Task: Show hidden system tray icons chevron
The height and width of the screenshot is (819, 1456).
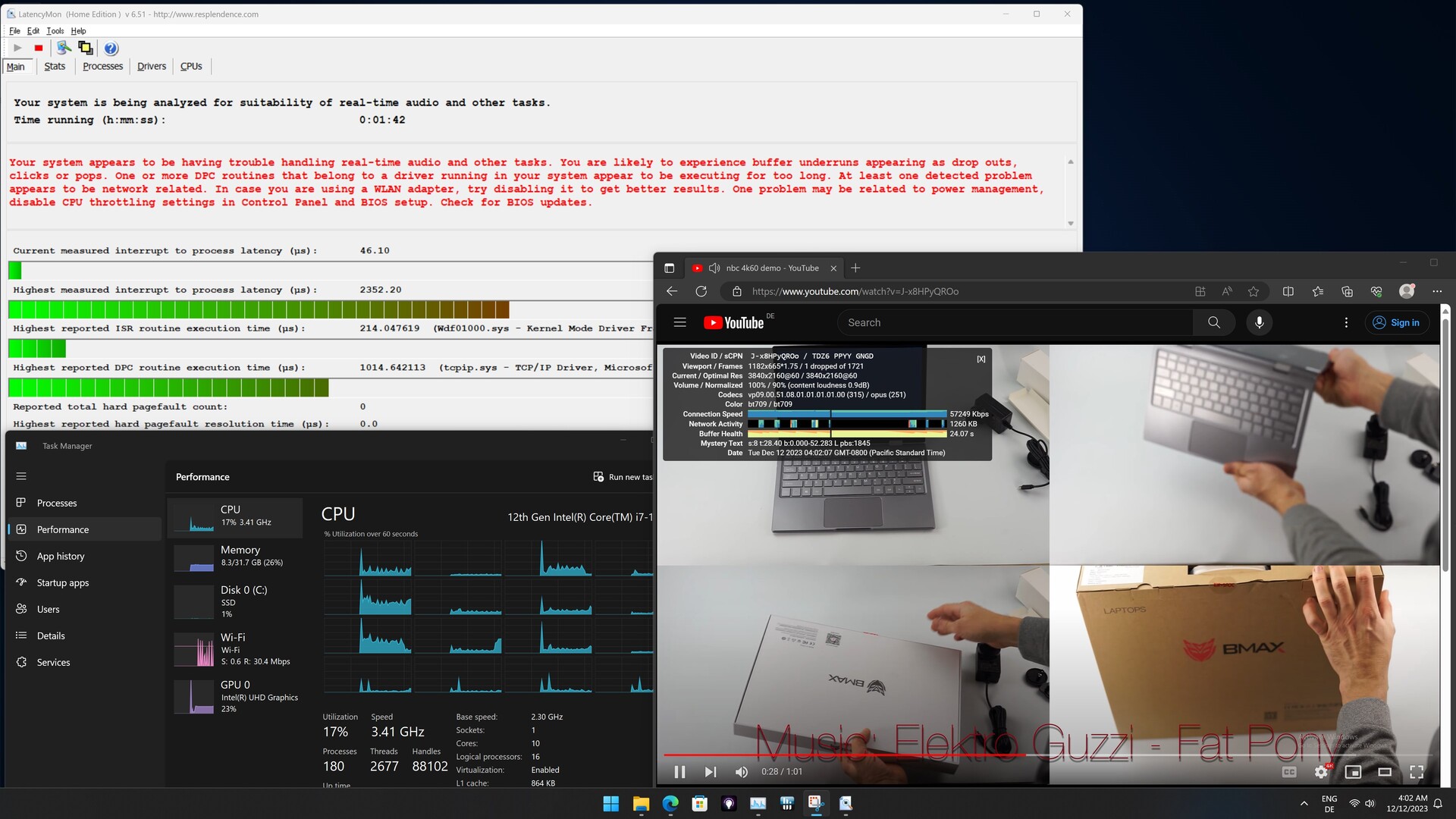Action: click(x=1304, y=804)
